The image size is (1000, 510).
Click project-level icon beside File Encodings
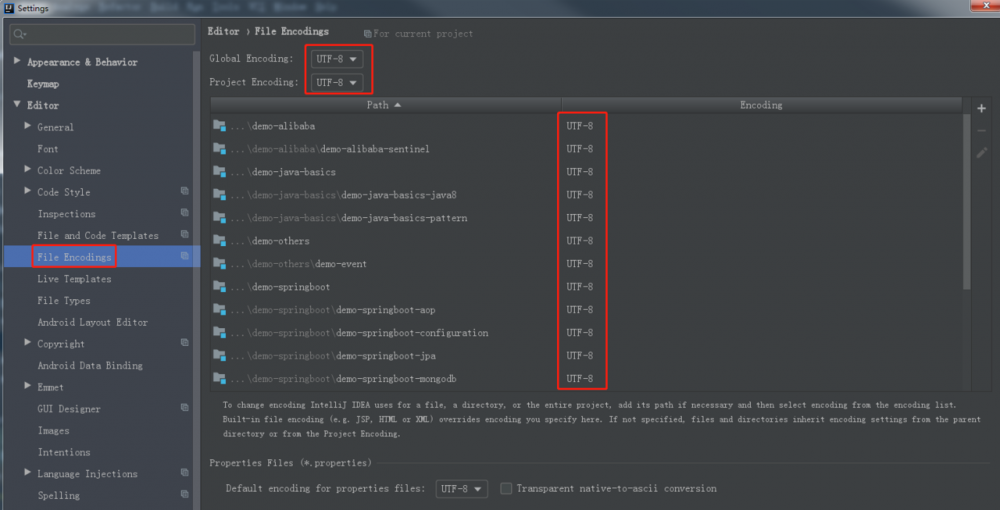tap(184, 256)
